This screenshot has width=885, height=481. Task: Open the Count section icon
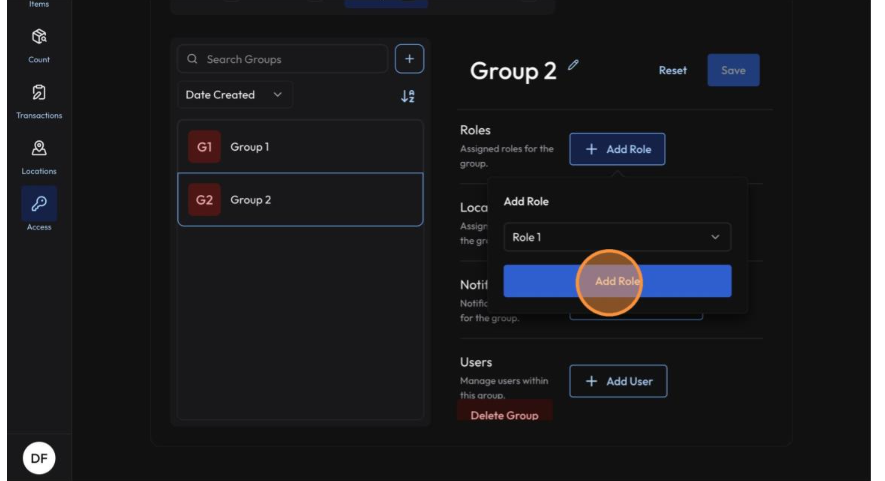39,37
